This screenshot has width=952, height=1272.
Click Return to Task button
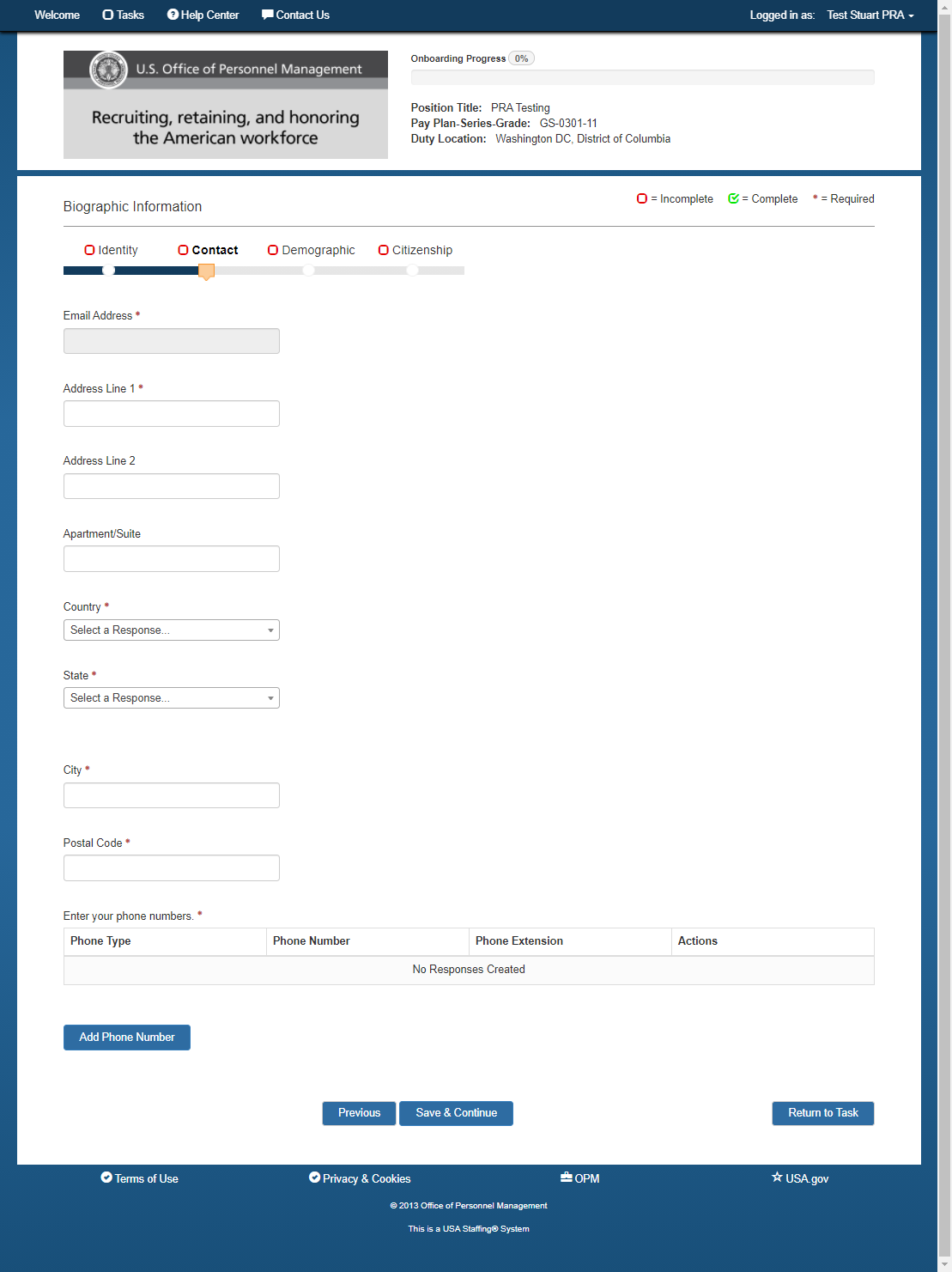point(823,1113)
